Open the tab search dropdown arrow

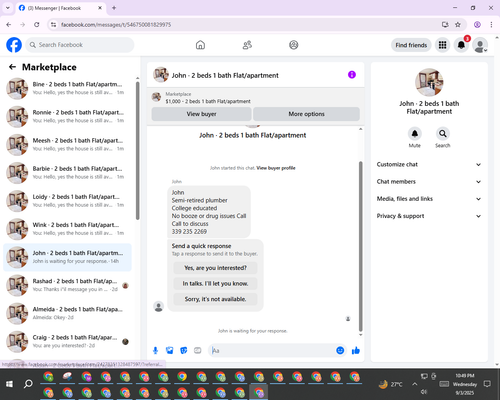(8, 8)
